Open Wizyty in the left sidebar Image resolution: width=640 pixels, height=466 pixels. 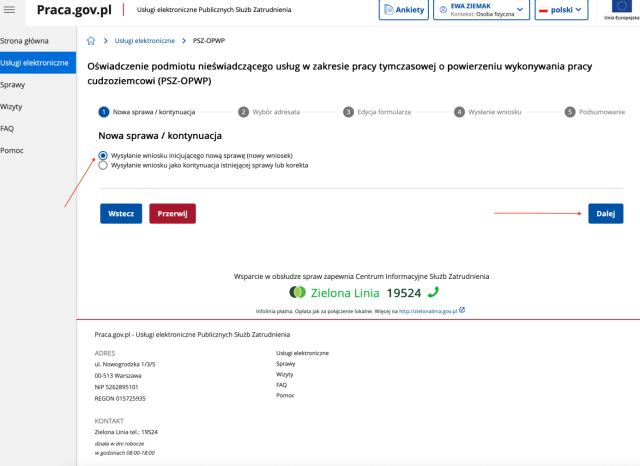(x=12, y=106)
